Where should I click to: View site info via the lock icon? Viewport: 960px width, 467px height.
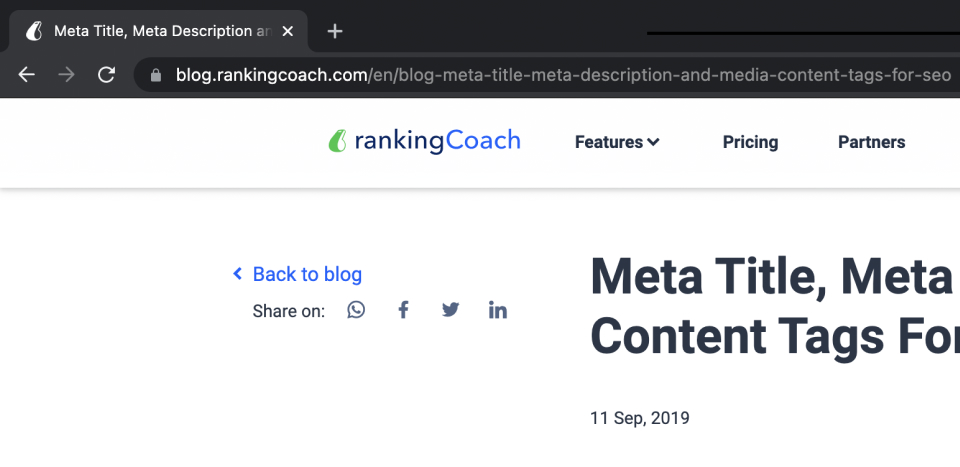(156, 75)
